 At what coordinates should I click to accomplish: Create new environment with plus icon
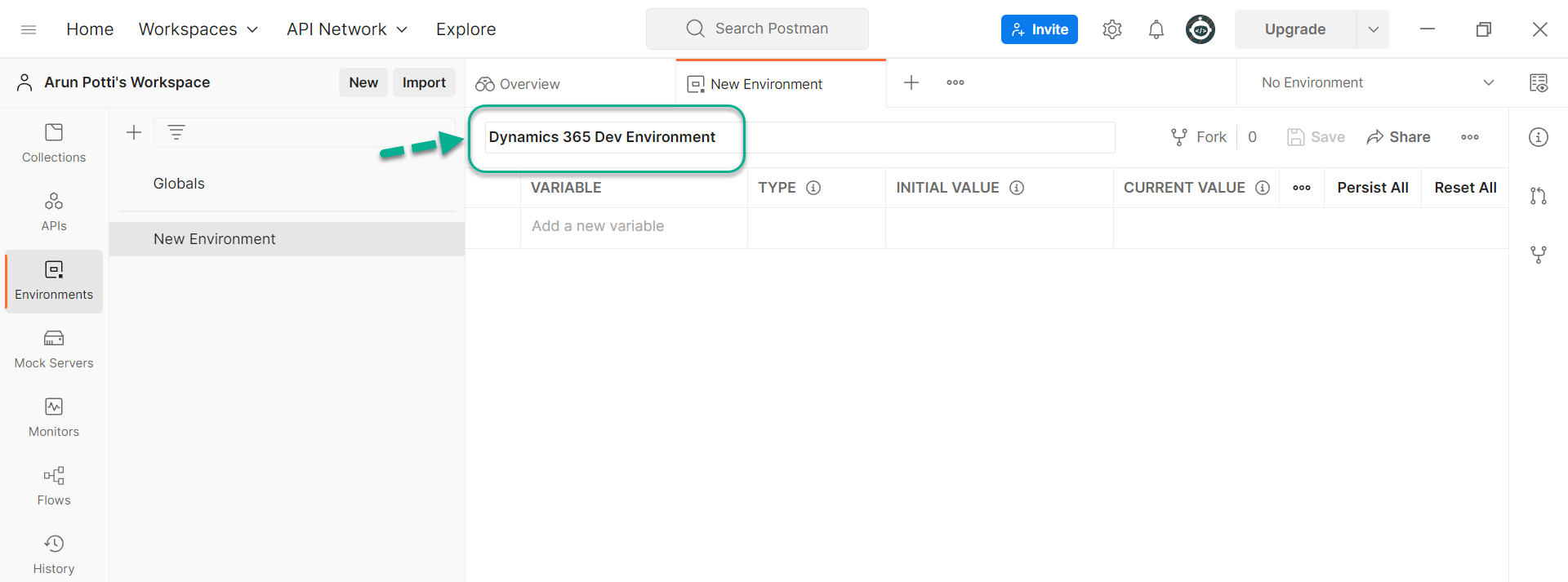pos(134,132)
